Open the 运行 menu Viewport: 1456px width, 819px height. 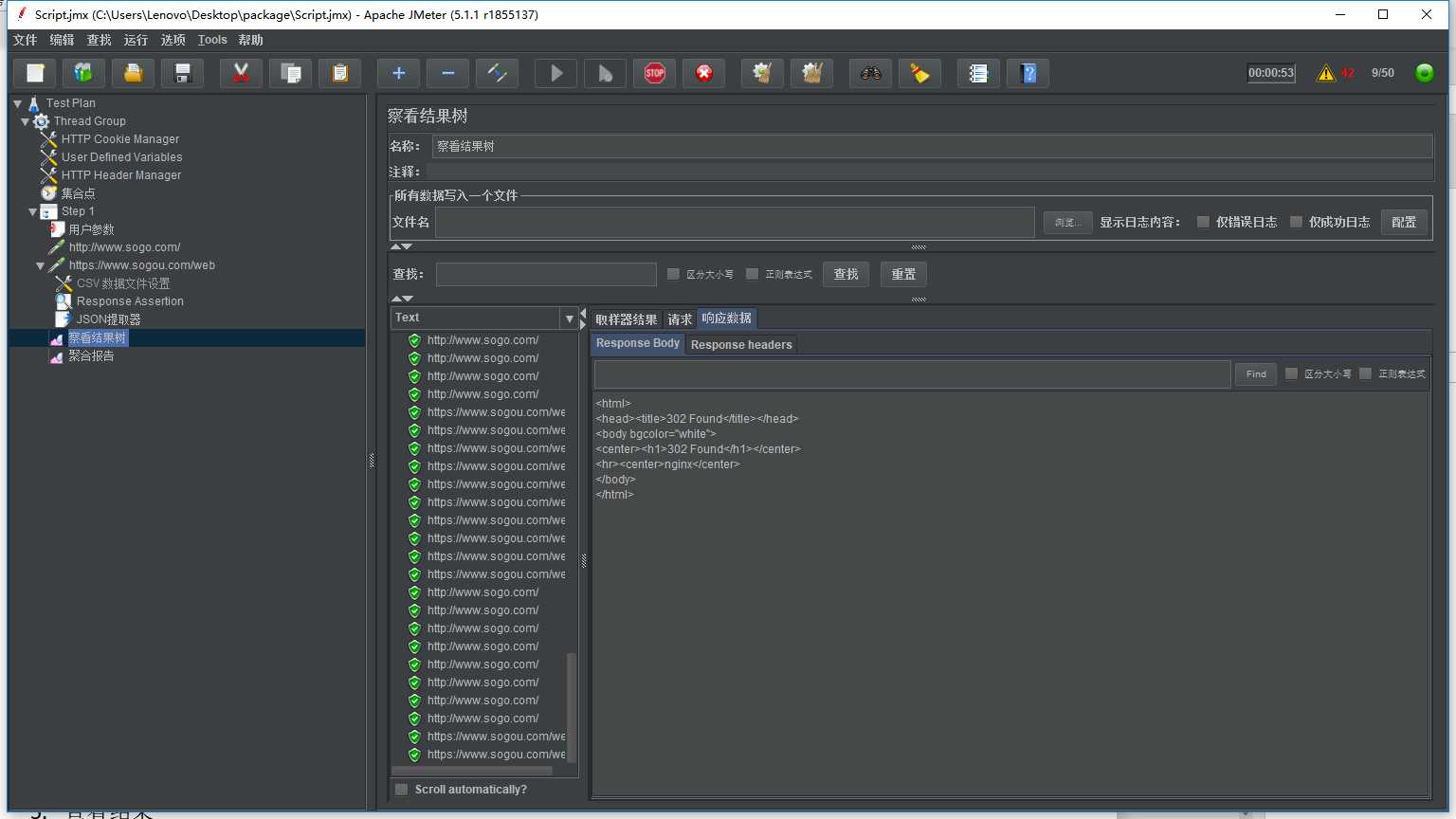coord(136,40)
